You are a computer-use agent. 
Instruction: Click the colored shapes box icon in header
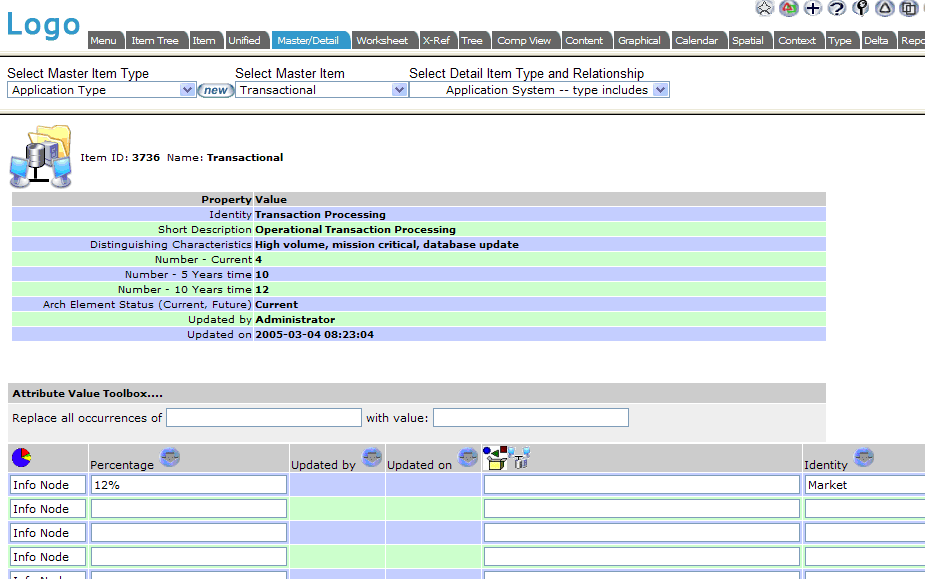pyautogui.click(x=496, y=457)
